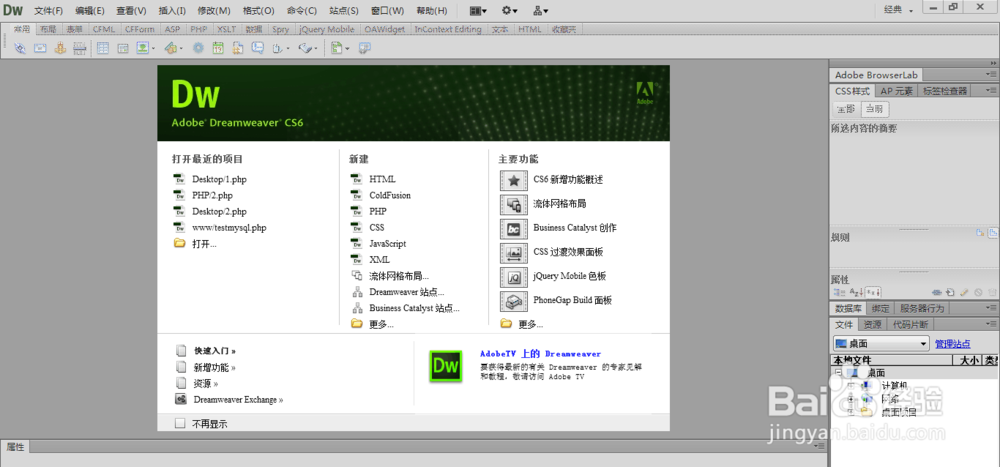Image resolution: width=1000 pixels, height=467 pixels.
Task: Click the Head elements icon
Action: (x=277, y=48)
